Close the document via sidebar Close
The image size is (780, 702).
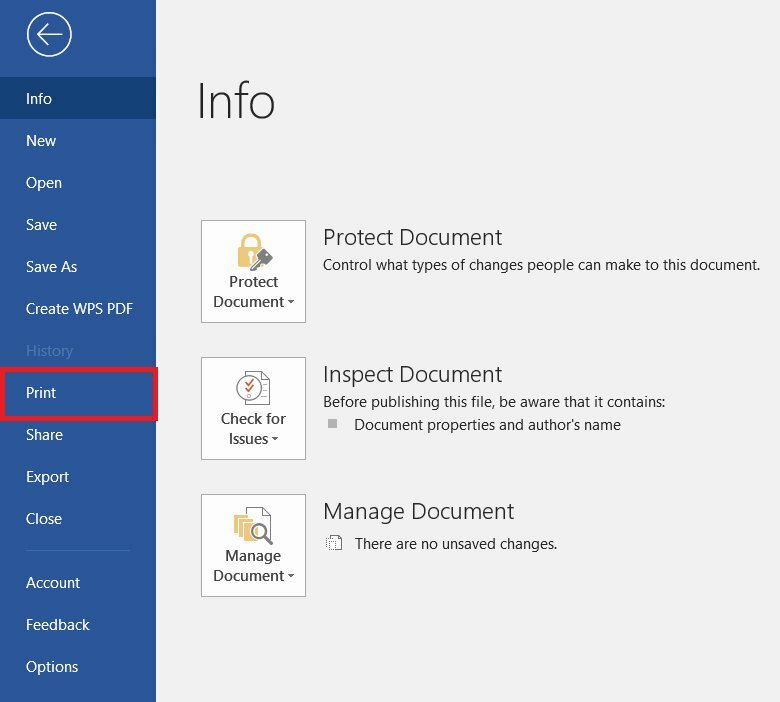pyautogui.click(x=44, y=519)
